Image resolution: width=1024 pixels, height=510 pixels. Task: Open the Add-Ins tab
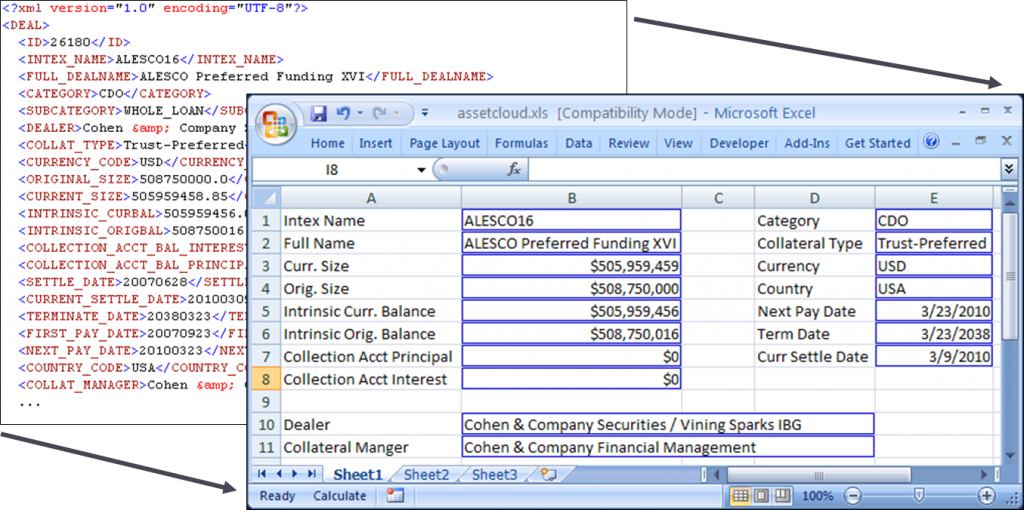807,144
